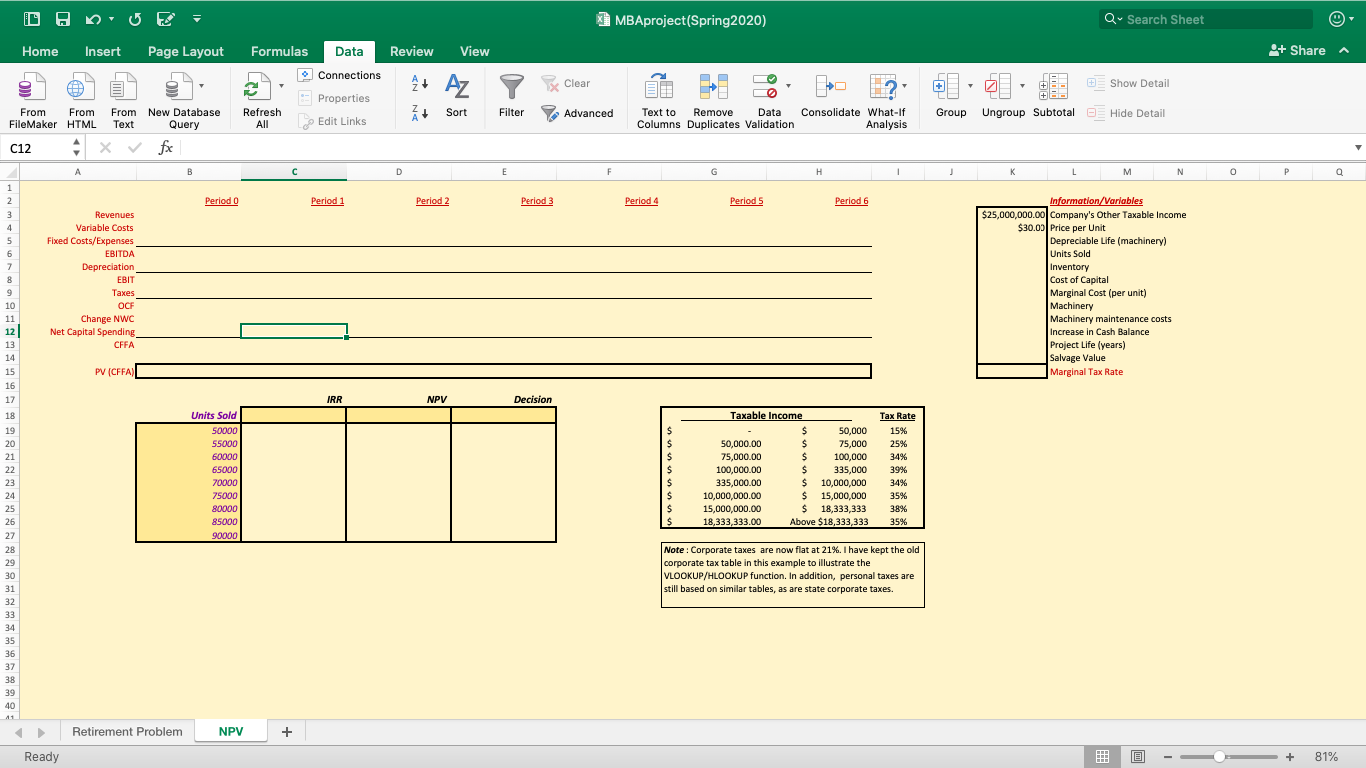
Task: Open the View tab
Action: [474, 51]
